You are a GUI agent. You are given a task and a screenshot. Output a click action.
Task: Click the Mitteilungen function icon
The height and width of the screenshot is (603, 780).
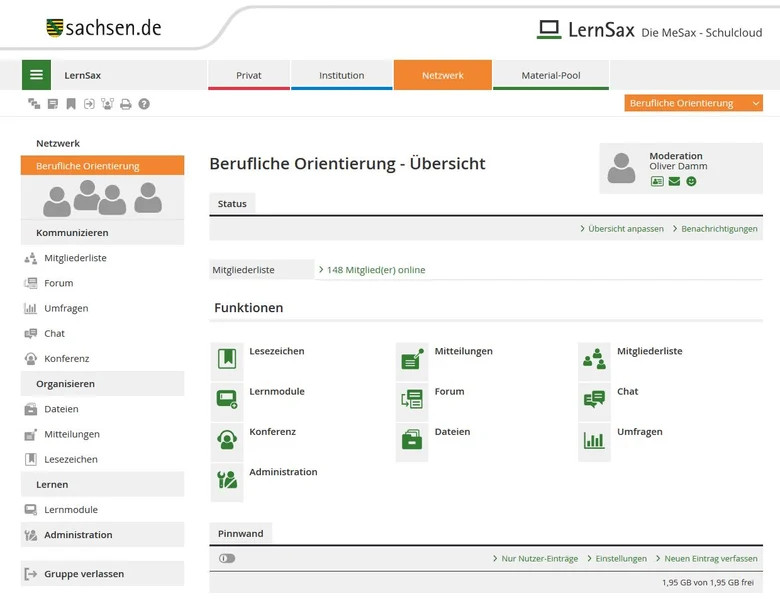412,359
